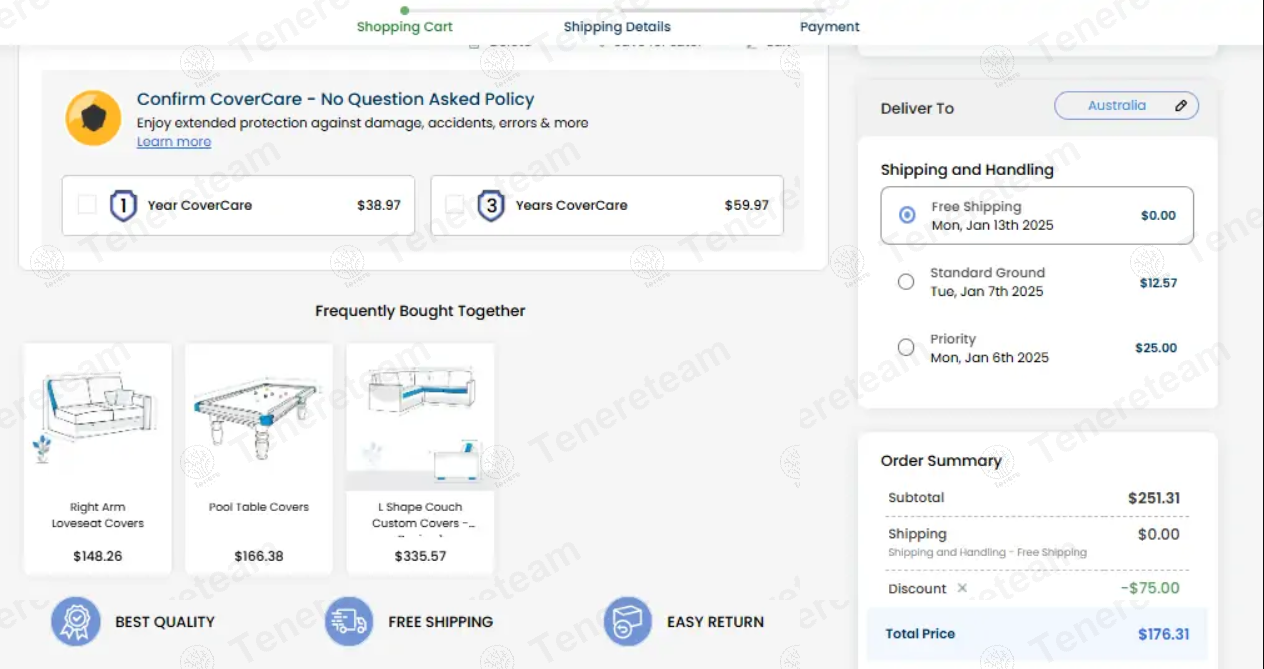This screenshot has width=1264, height=669.
Task: Select the Free Shipping radio option
Action: point(907,215)
